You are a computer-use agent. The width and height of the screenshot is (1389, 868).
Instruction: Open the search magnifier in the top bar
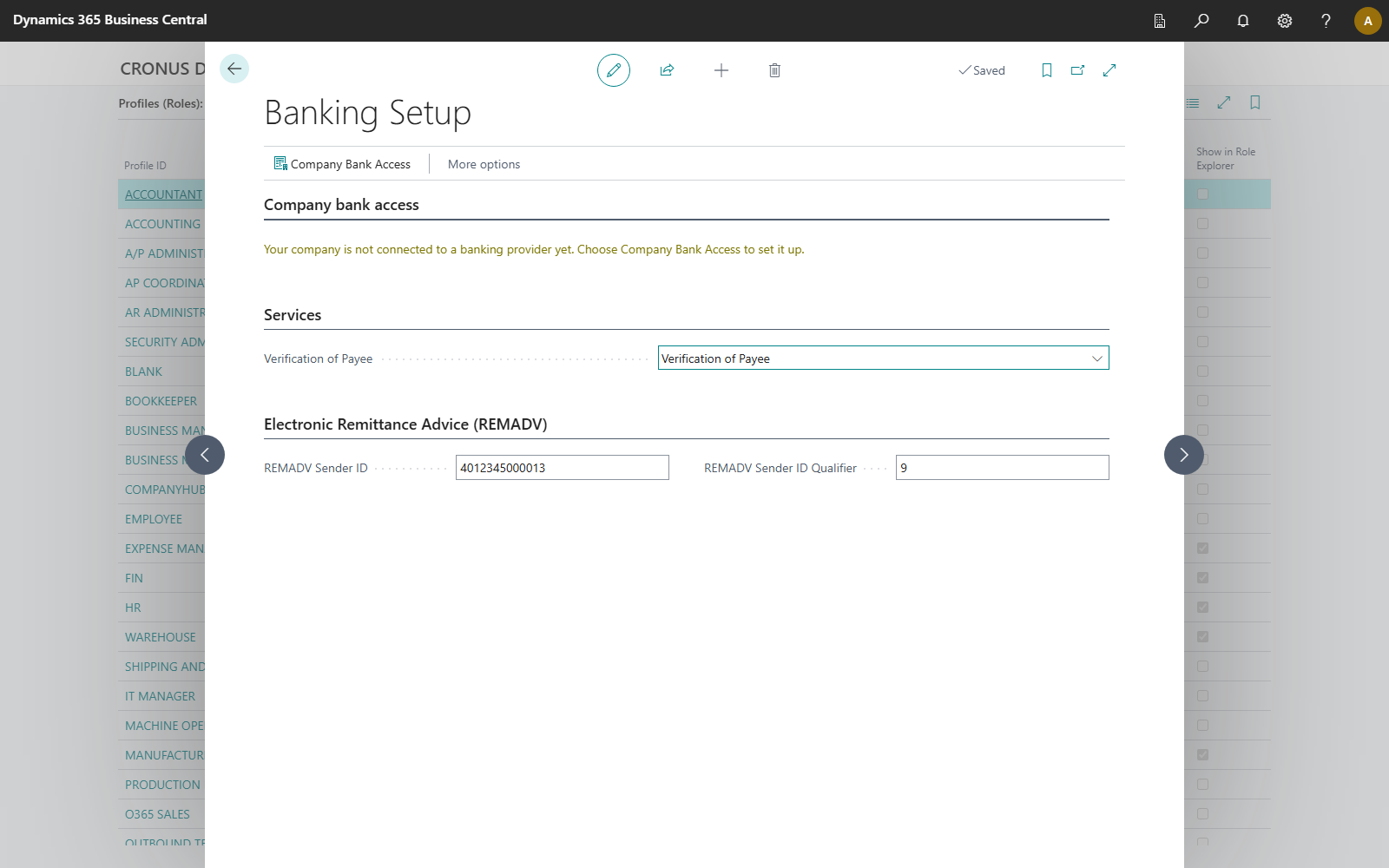1201,21
